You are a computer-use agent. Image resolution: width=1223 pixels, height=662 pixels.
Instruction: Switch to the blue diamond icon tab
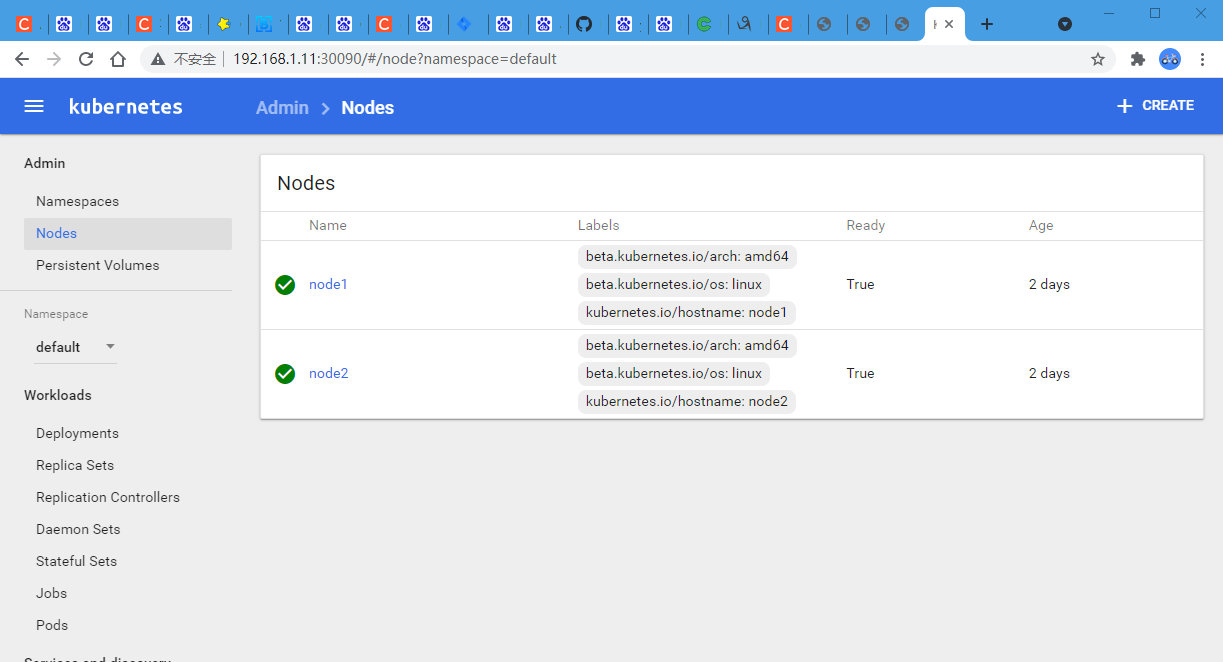pyautogui.click(x=464, y=24)
